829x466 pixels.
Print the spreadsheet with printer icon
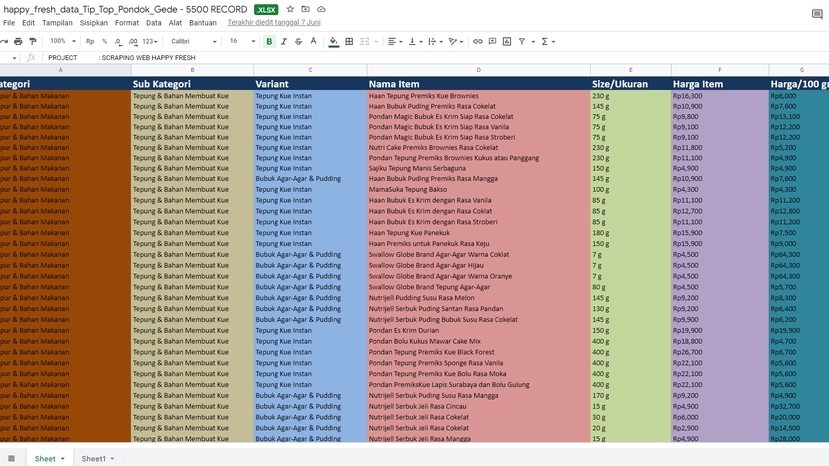click(x=19, y=41)
